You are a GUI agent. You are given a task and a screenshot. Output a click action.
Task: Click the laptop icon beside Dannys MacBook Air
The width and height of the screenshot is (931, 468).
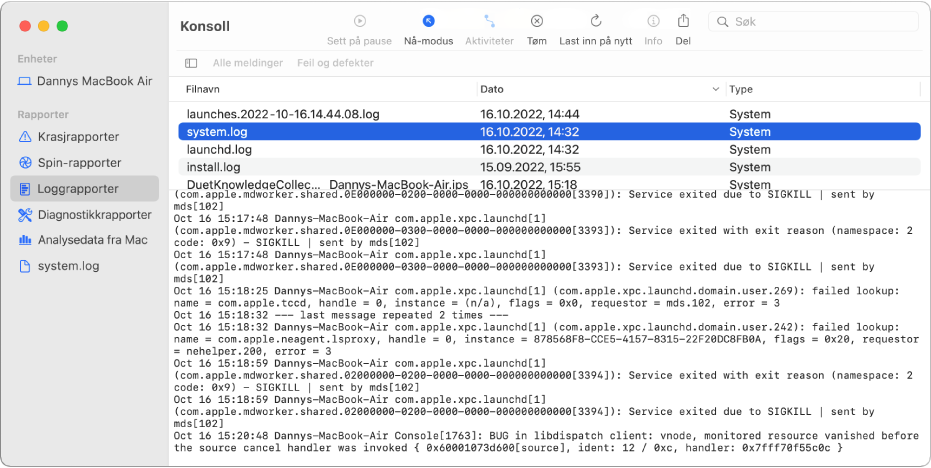[x=24, y=81]
